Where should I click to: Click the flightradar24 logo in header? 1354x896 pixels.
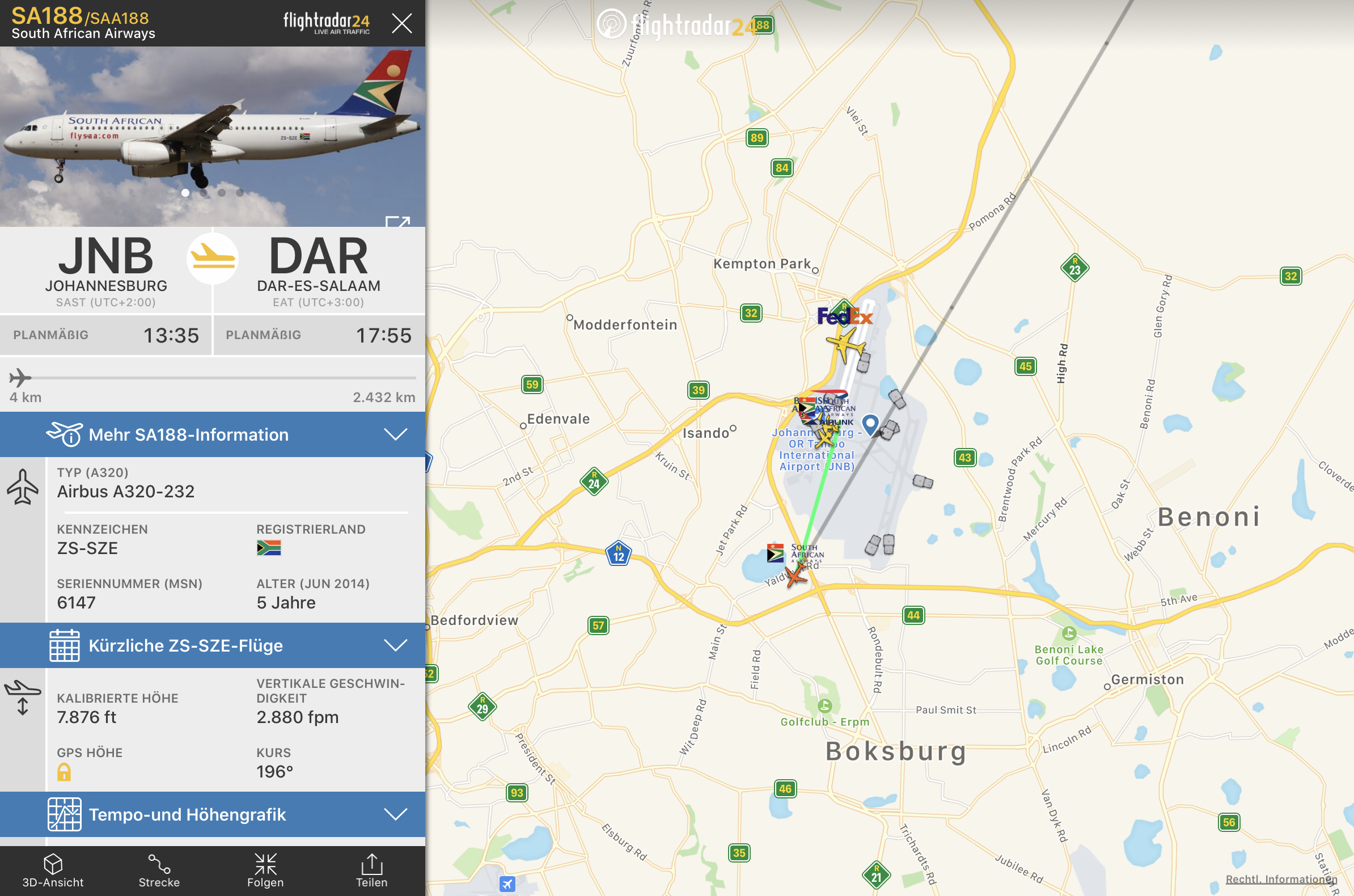[x=326, y=23]
